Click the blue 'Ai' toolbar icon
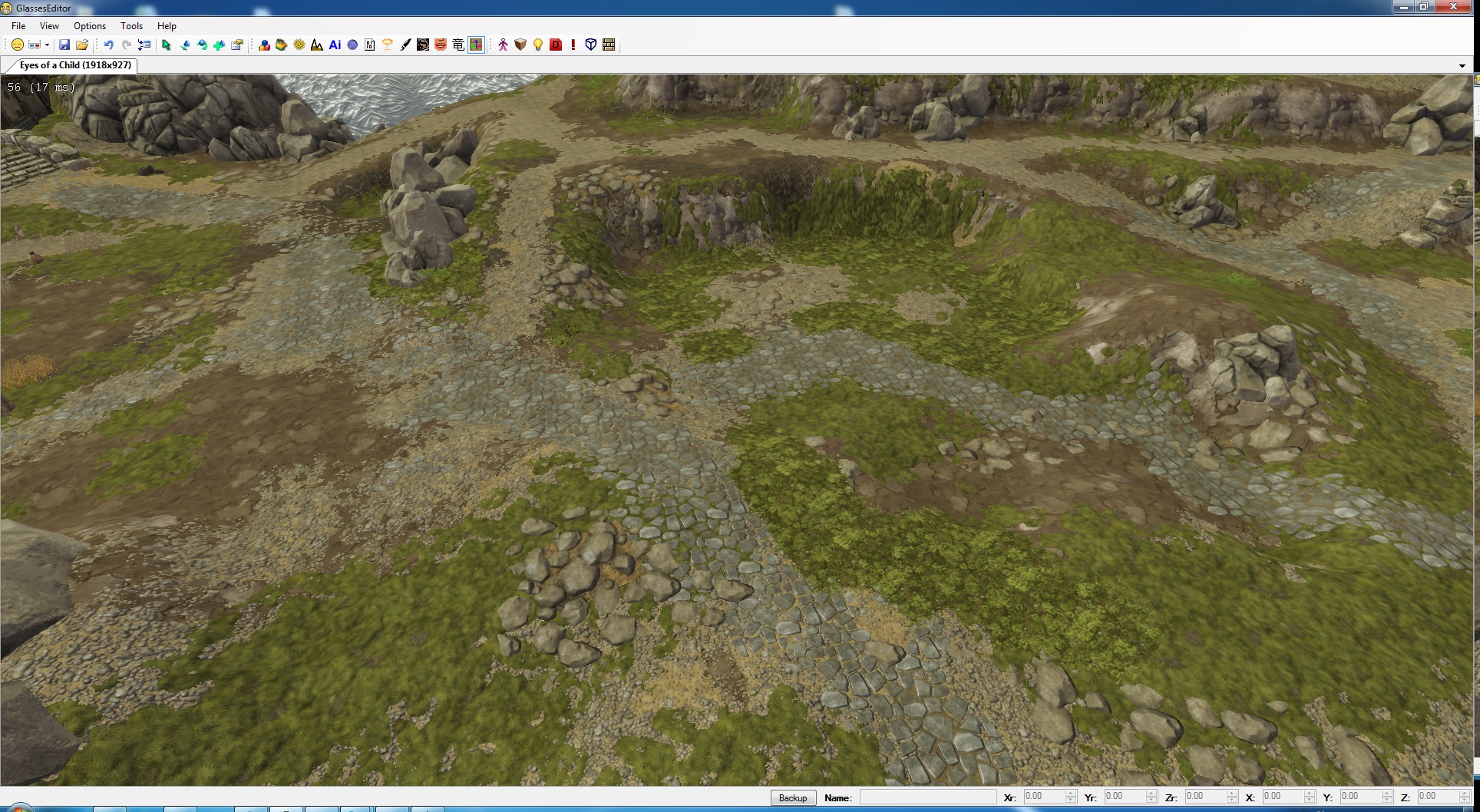Screen dimensions: 1480x812 point(335,45)
